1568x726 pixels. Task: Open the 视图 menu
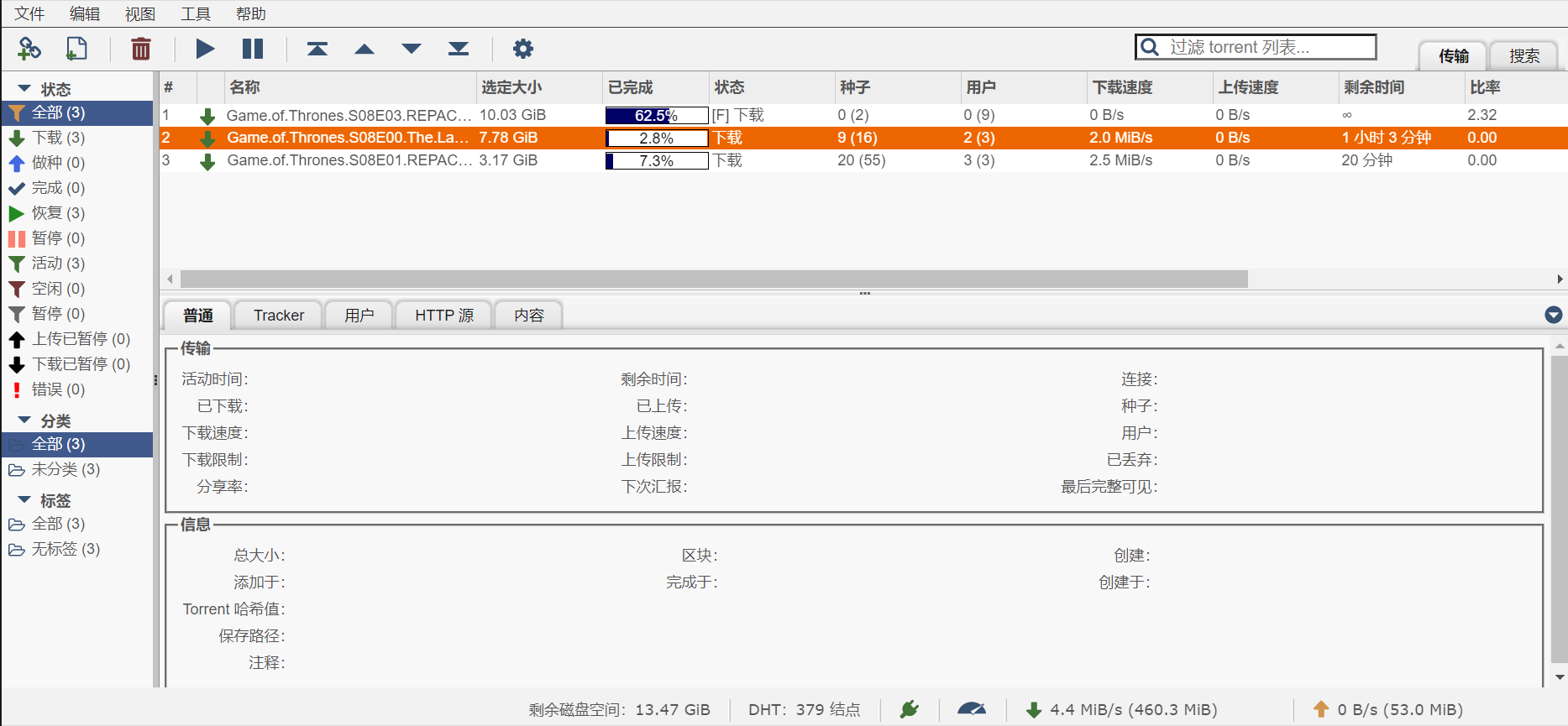point(140,13)
